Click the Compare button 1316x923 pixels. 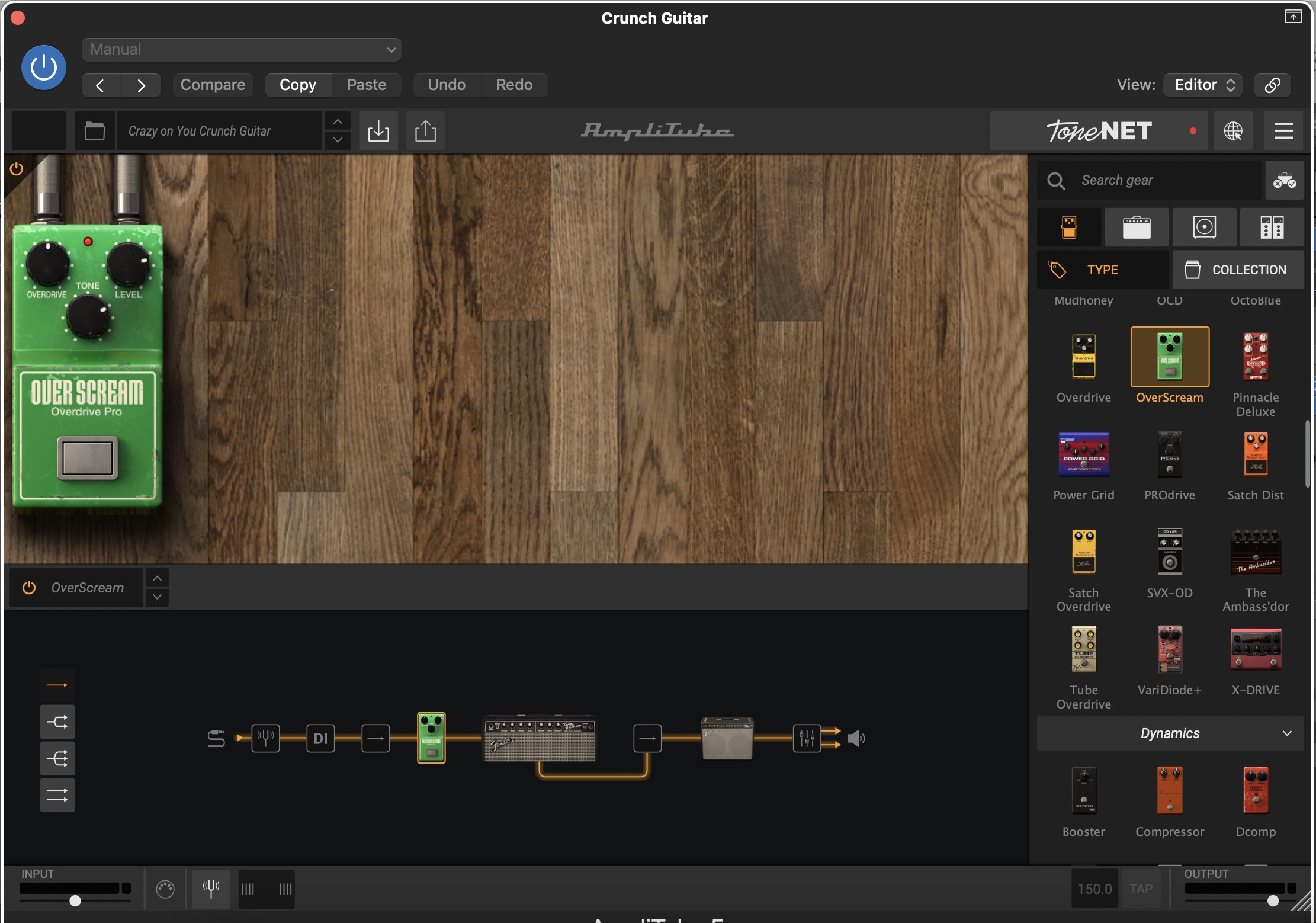pyautogui.click(x=213, y=85)
